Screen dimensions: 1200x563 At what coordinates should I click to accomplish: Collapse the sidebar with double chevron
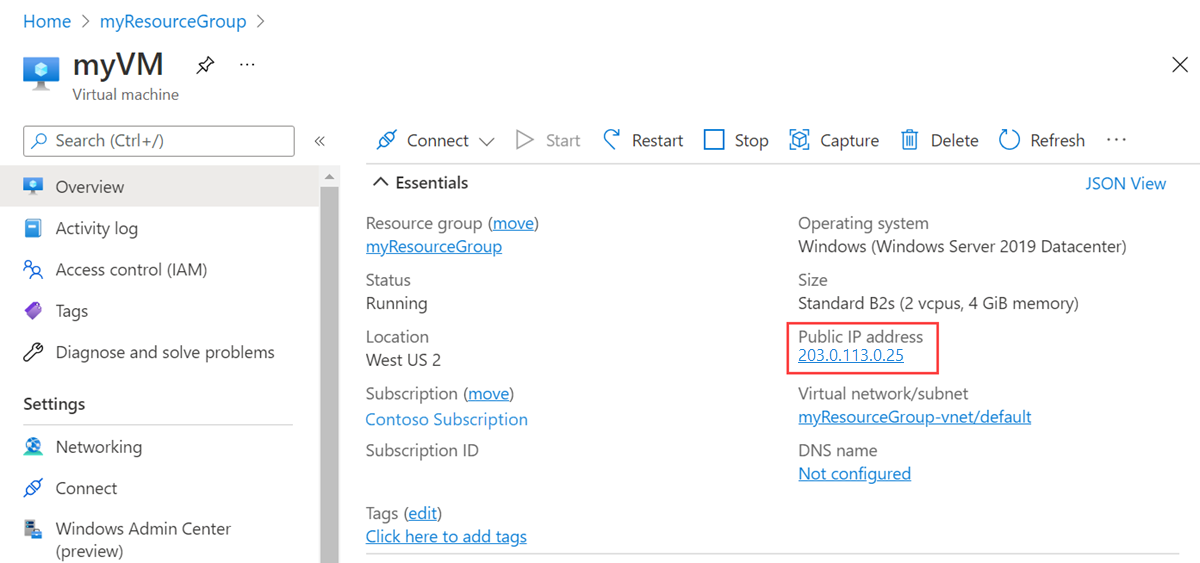coord(320,141)
